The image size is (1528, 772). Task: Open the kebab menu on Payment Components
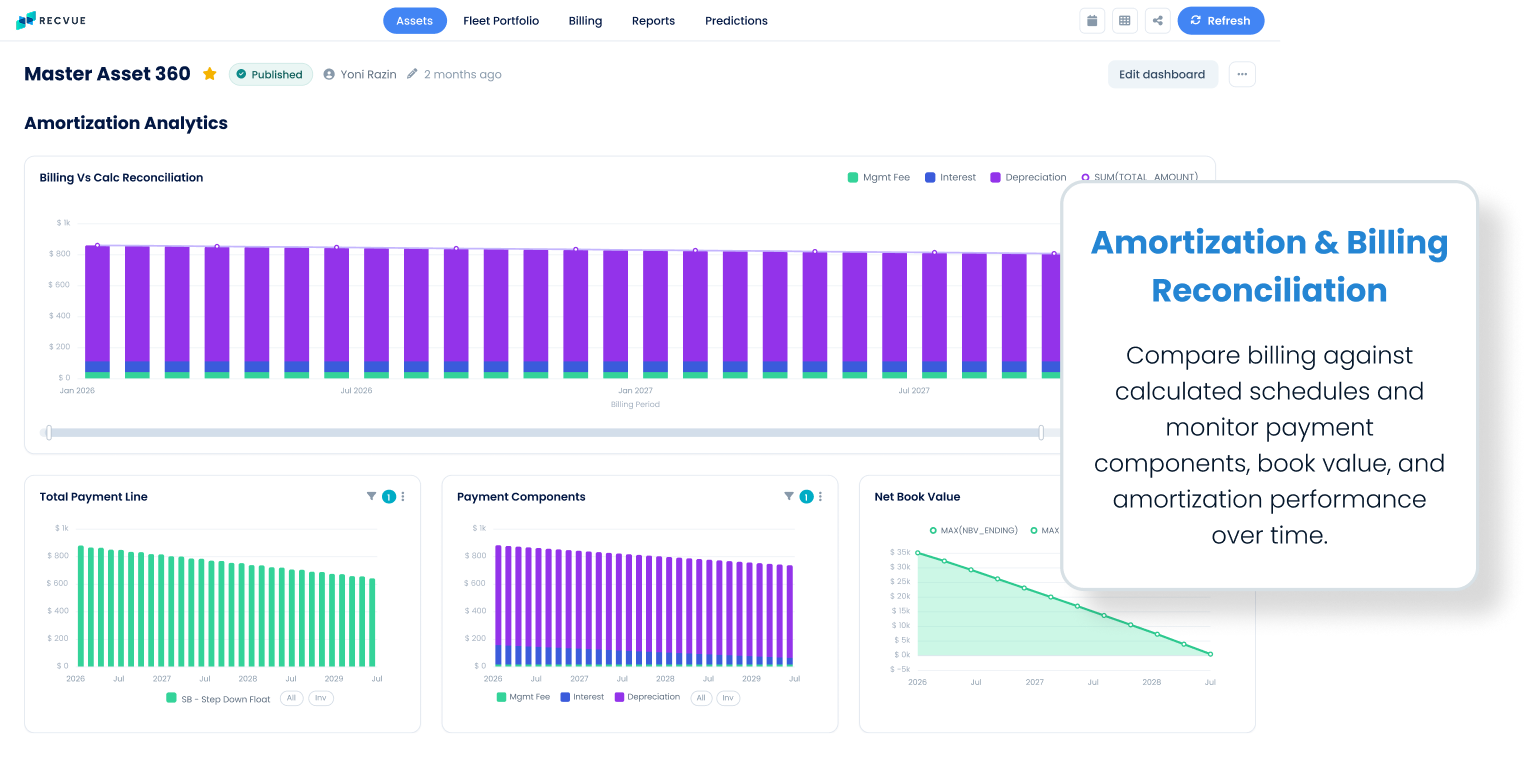click(820, 496)
